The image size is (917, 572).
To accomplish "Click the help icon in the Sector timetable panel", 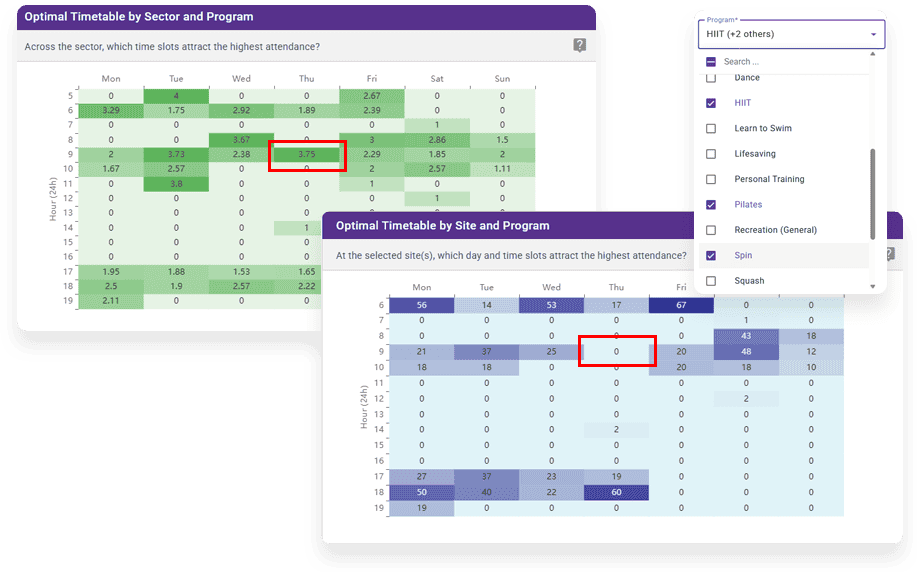I will click(x=579, y=46).
